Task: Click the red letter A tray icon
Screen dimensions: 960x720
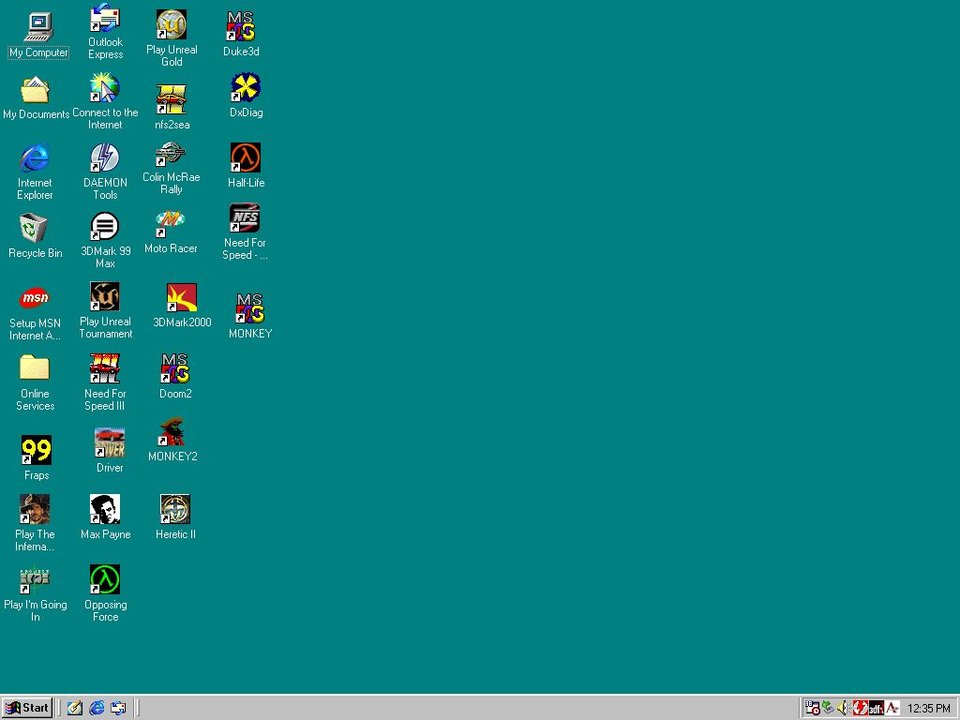Action: (x=892, y=708)
